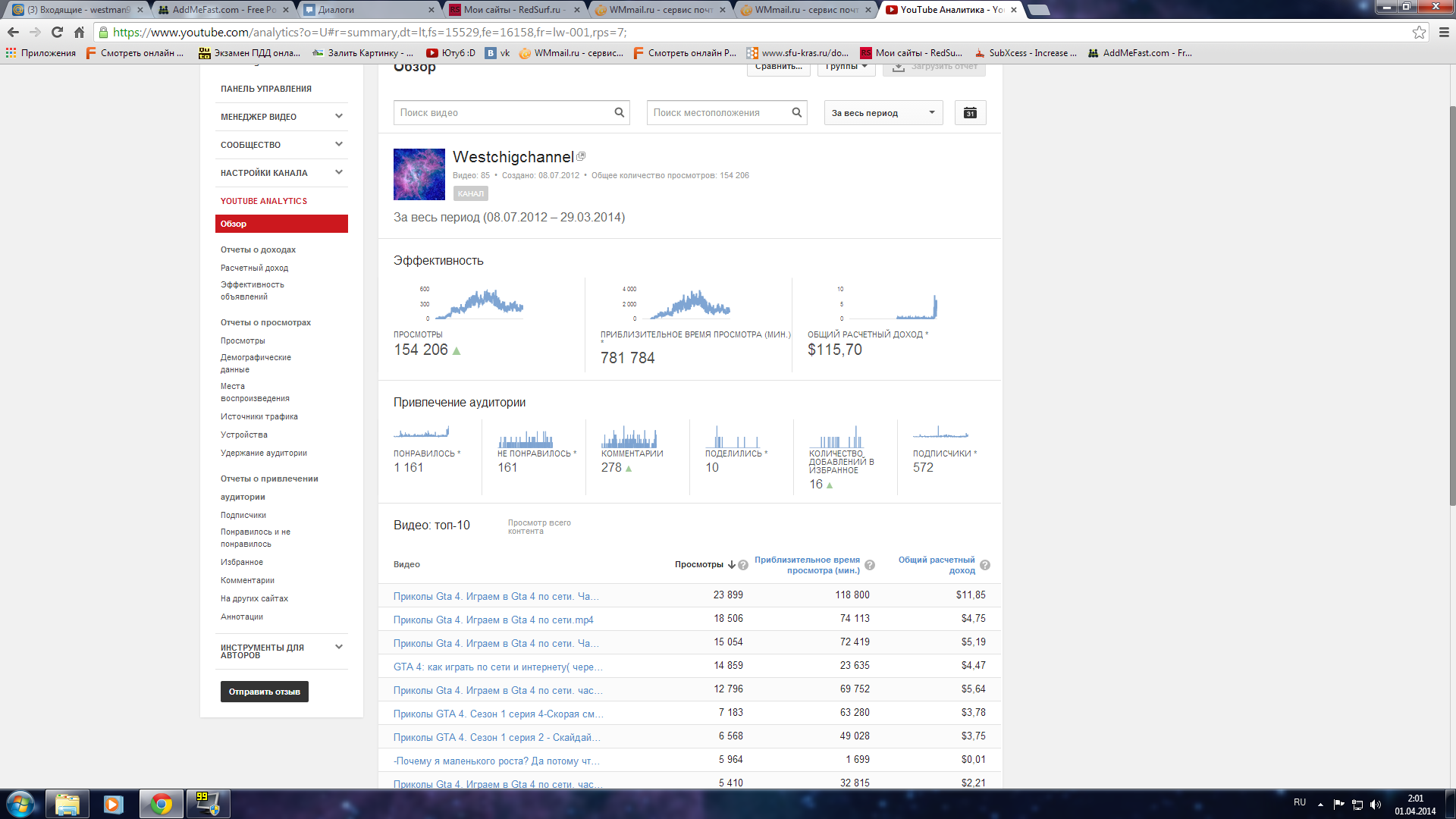Screen dimensions: 1456x819
Task: Click the Отправить отзыв button
Action: click(264, 692)
